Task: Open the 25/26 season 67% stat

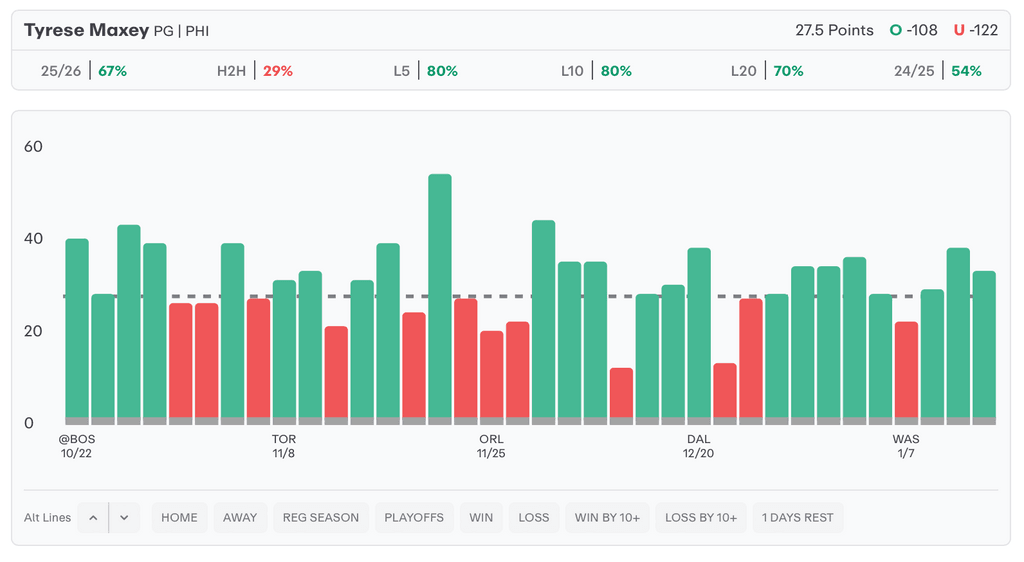Action: pyautogui.click(x=84, y=71)
